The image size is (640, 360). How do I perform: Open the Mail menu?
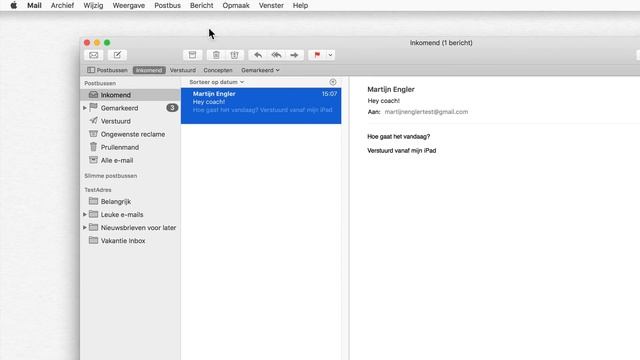(34, 5)
